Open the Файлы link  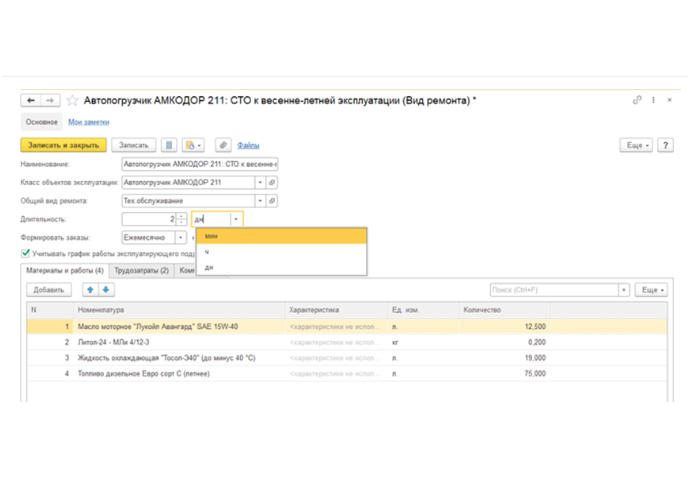click(248, 145)
